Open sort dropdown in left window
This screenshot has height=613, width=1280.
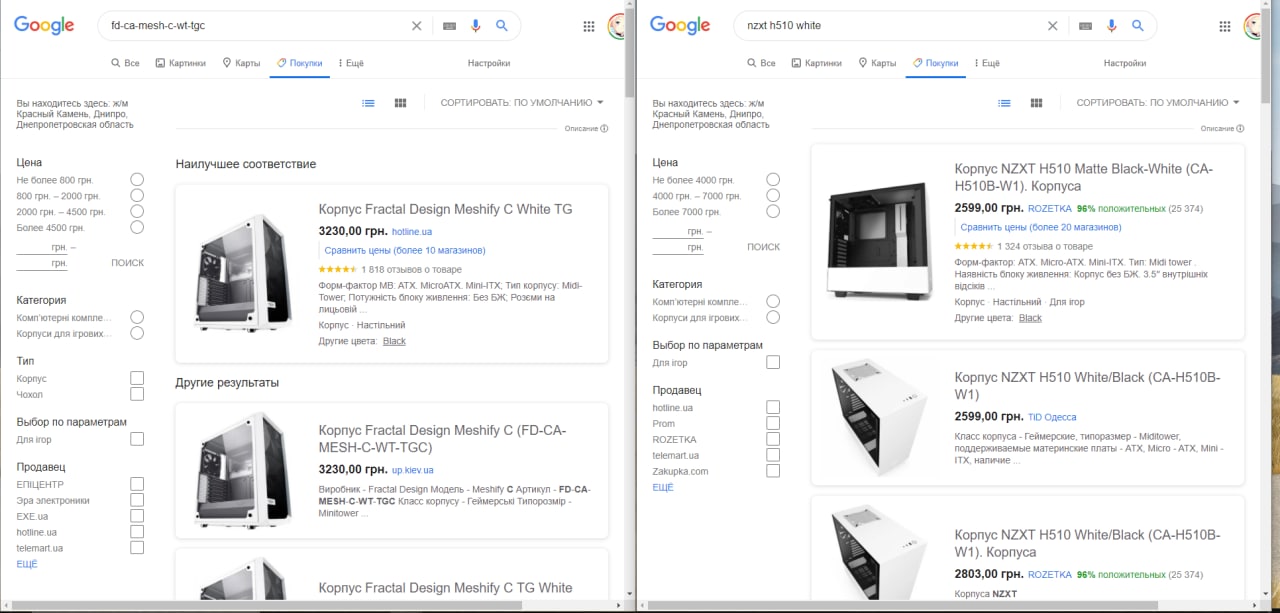coord(522,103)
